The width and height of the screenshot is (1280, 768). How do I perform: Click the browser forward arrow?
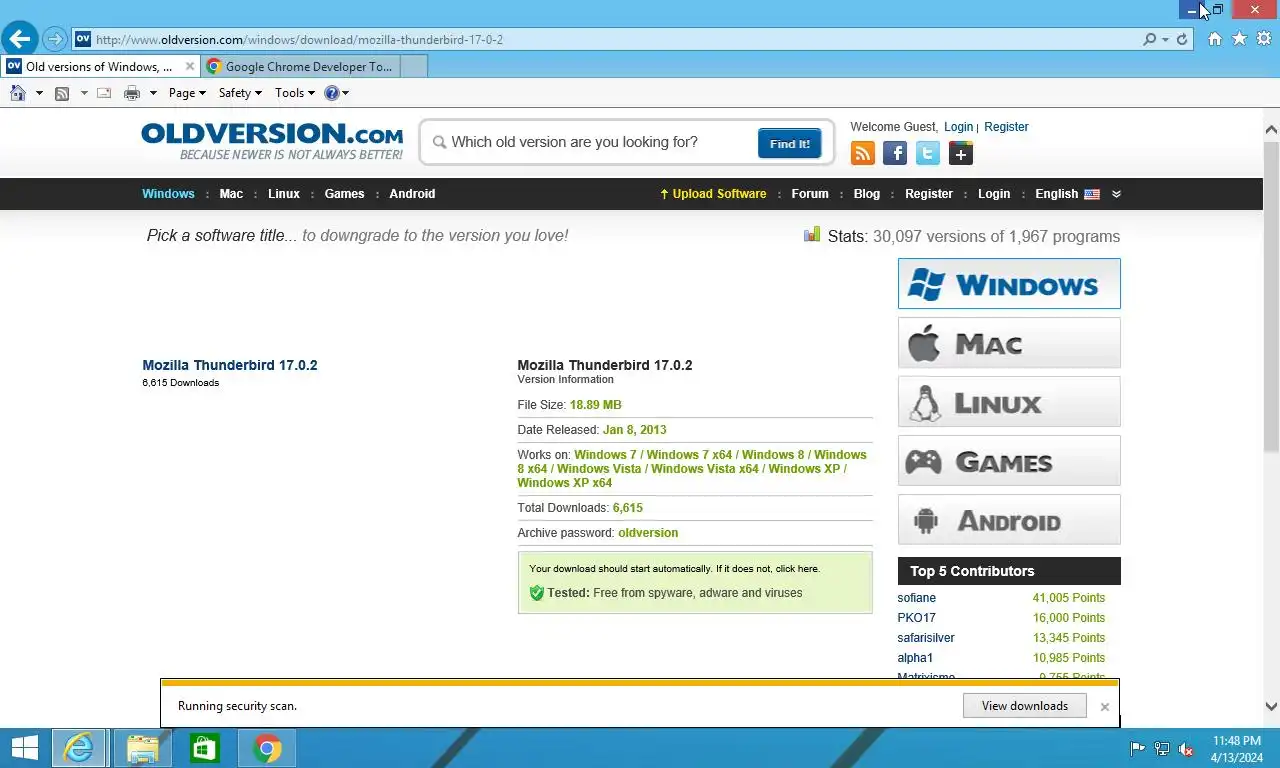(55, 40)
